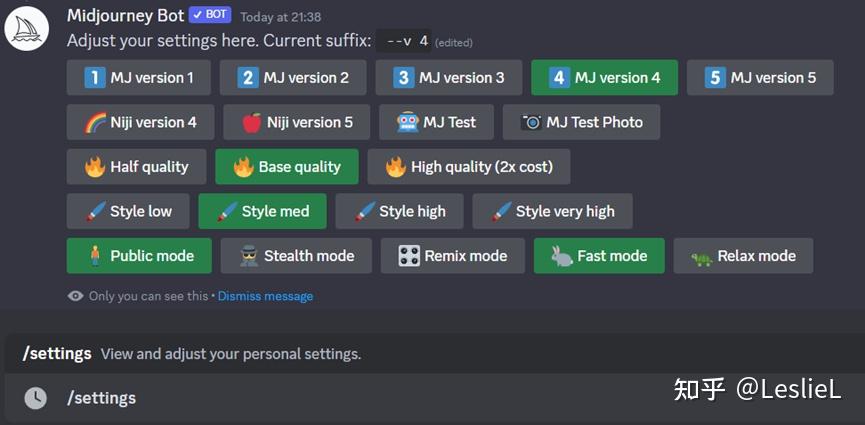The width and height of the screenshot is (865, 425).
Task: Click the clock icon beside /settings
Action: [35, 398]
